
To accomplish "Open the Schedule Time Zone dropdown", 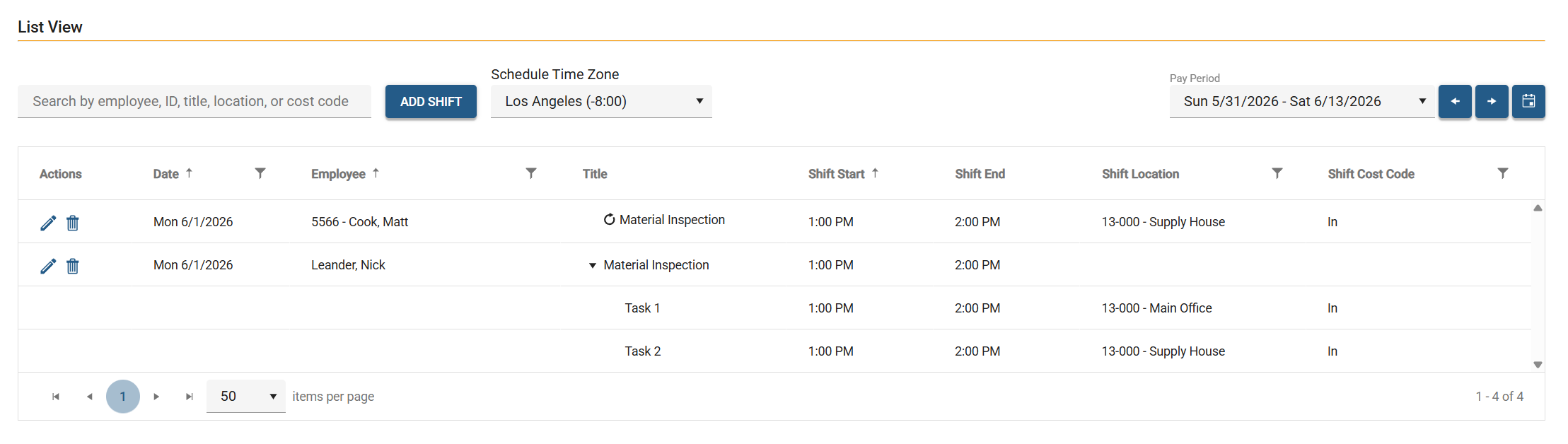I will point(601,101).
